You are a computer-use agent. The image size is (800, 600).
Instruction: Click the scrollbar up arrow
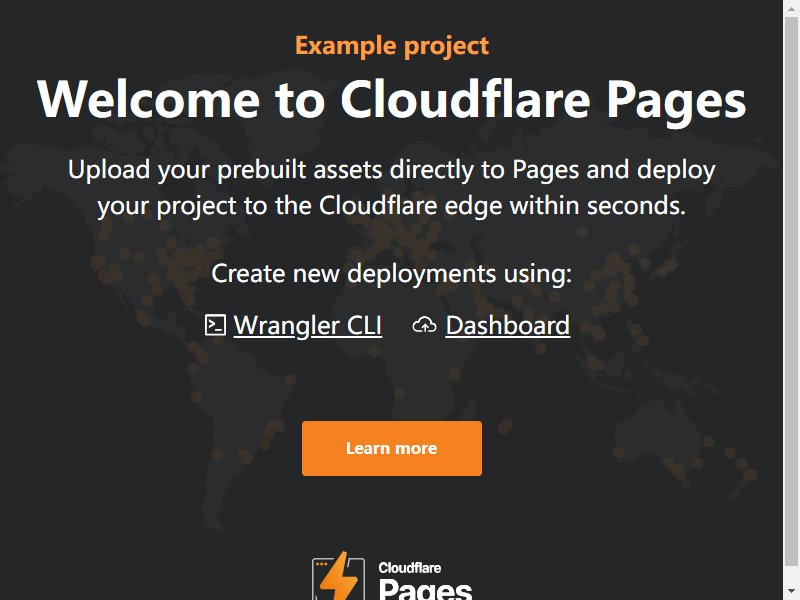[x=791, y=7]
